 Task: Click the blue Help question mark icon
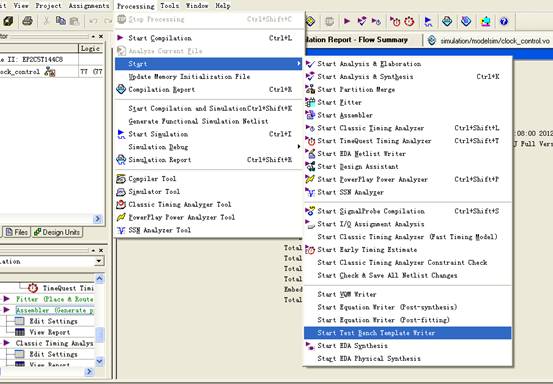[504, 22]
